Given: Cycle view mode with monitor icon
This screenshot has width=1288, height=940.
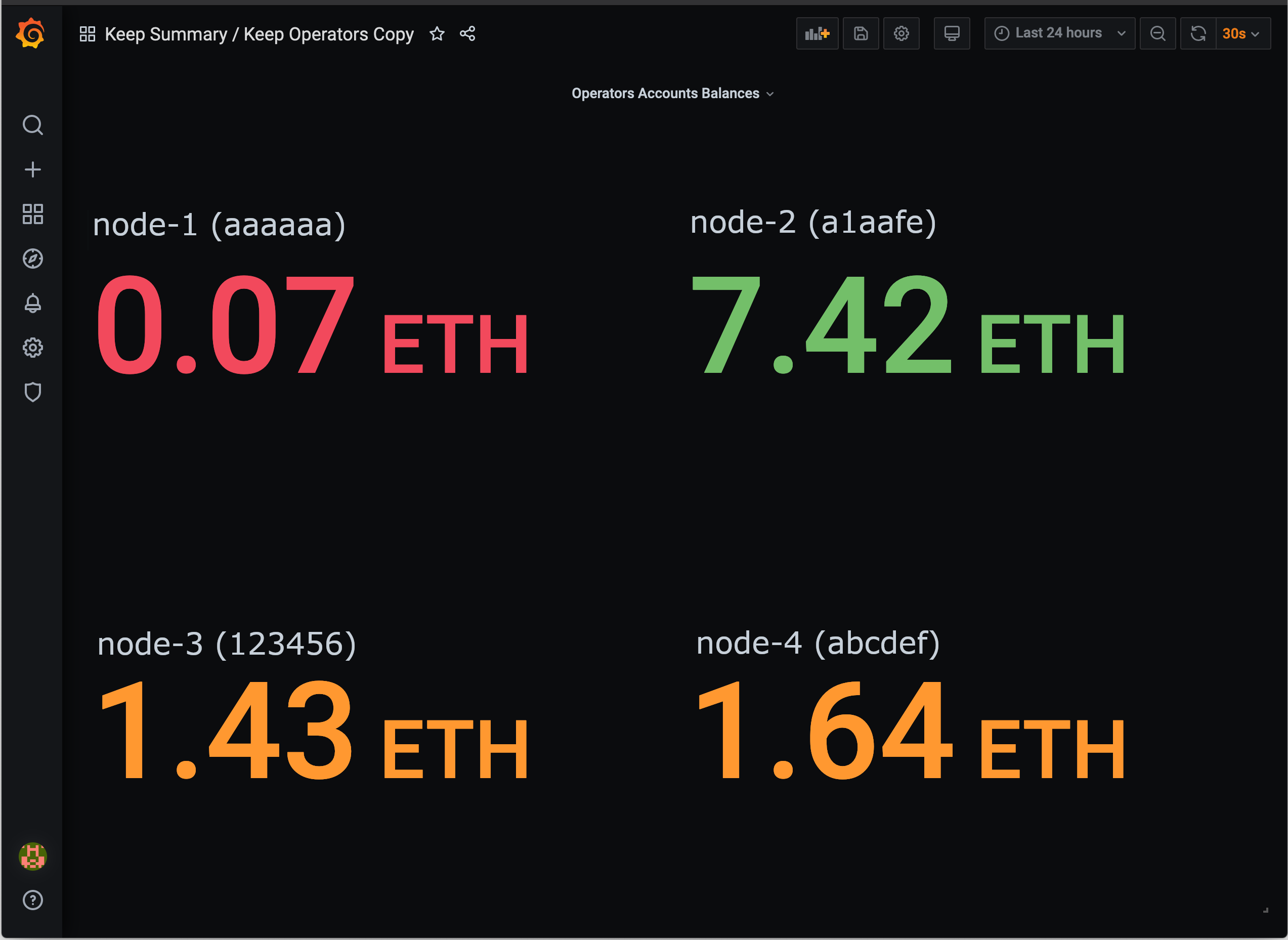Looking at the screenshot, I should [952, 33].
